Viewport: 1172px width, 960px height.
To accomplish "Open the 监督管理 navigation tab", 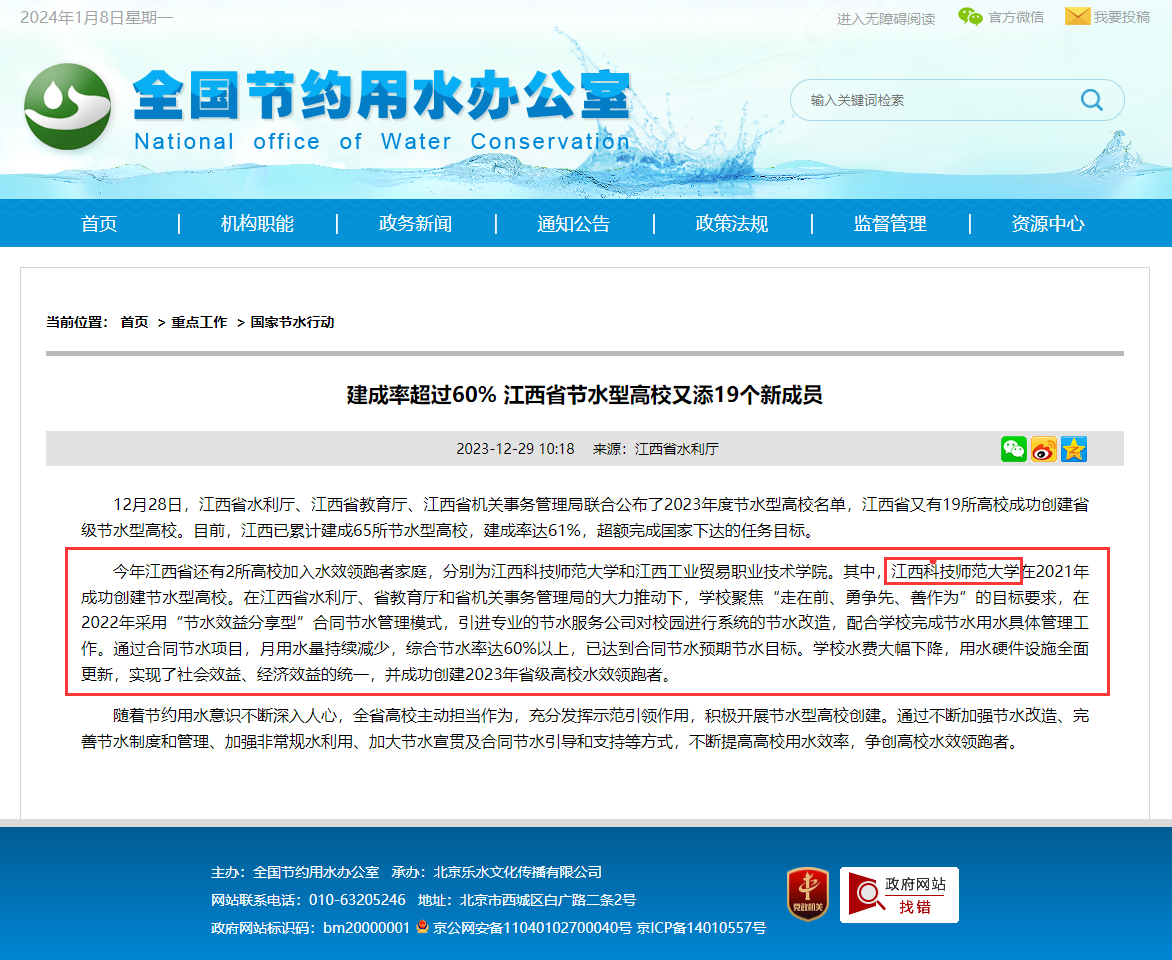I will point(890,224).
